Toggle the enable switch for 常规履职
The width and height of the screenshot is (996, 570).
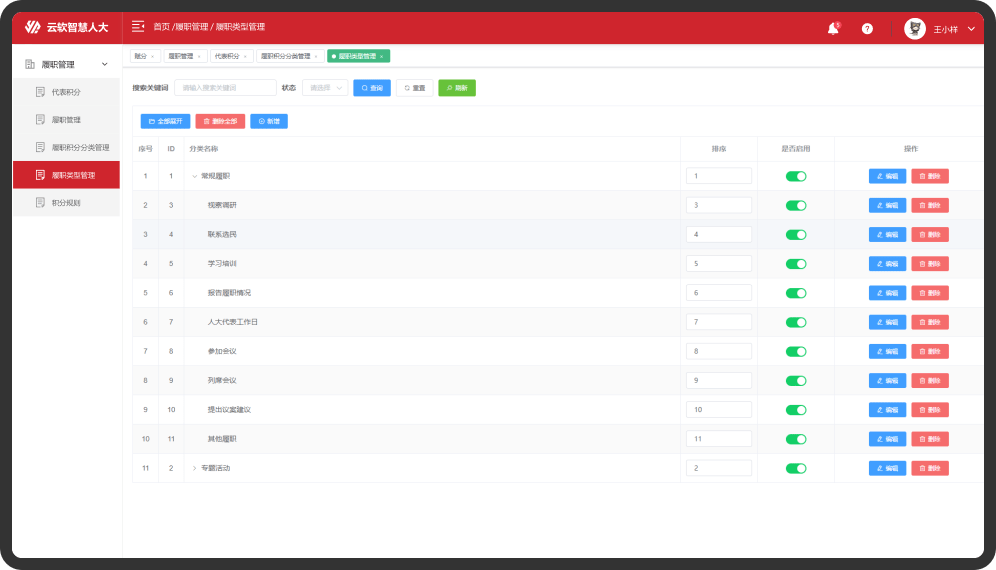point(796,176)
